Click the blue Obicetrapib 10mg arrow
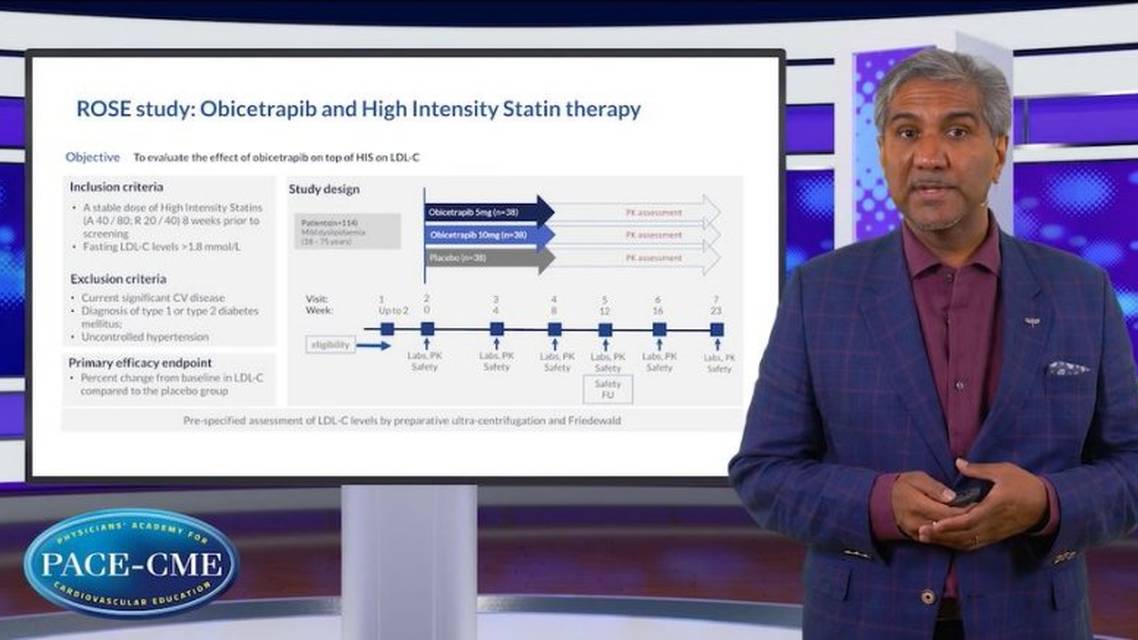This screenshot has height=640, width=1138. pyautogui.click(x=488, y=235)
